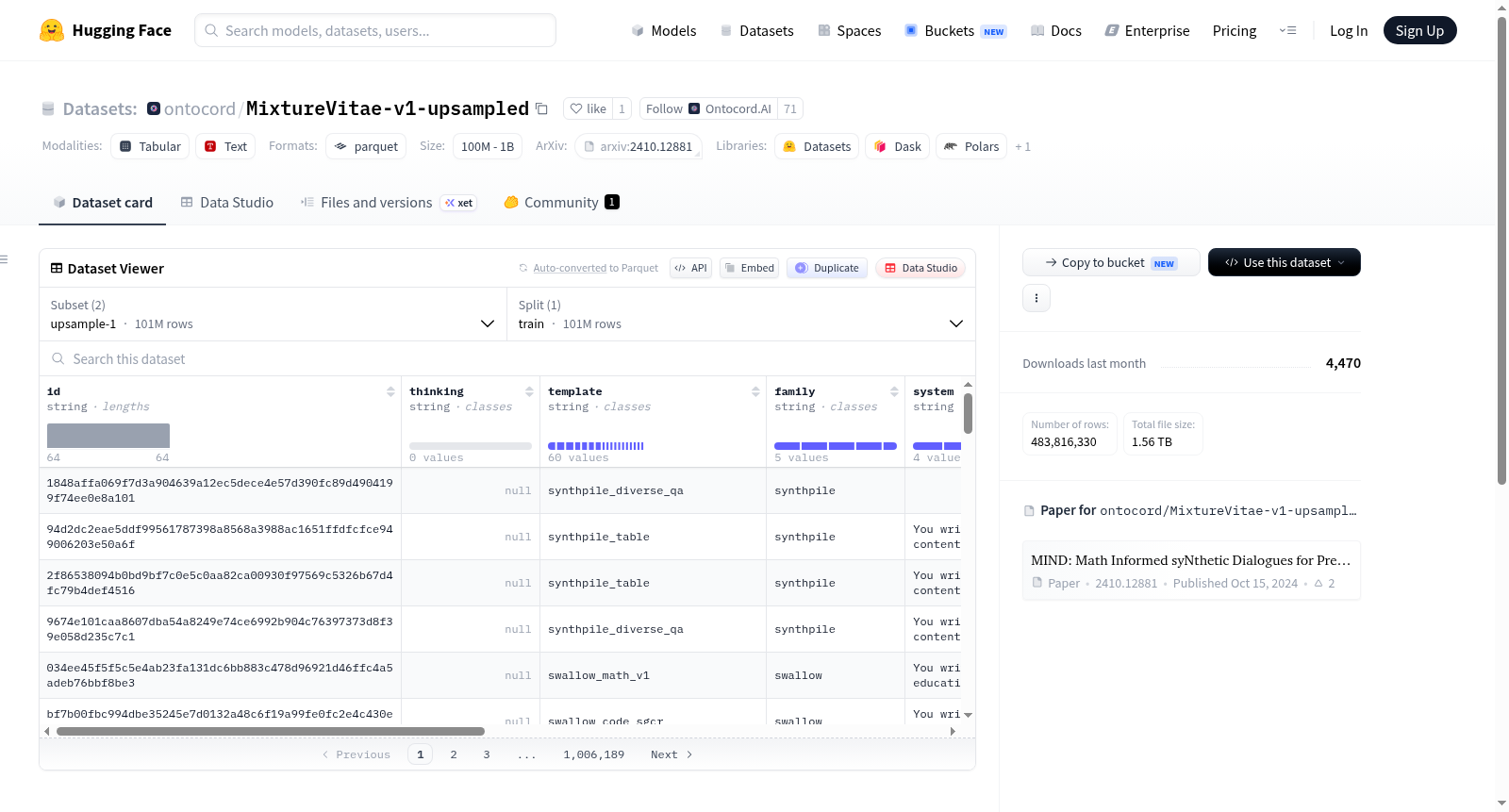Select the Text modality tag
Screen dimensions: 1509x812
pyautogui.click(x=225, y=146)
